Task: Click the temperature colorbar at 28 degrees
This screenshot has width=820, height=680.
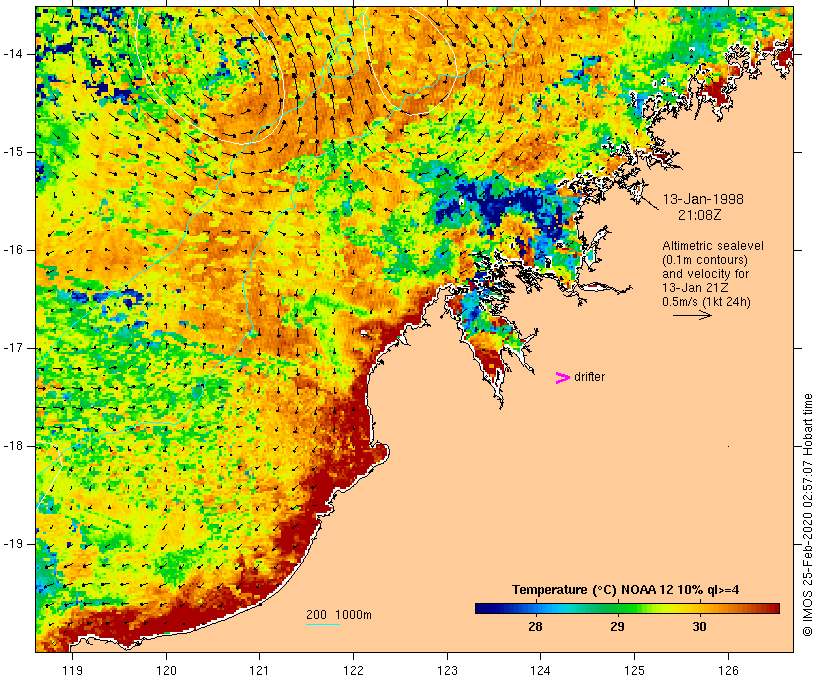Action: coord(536,608)
